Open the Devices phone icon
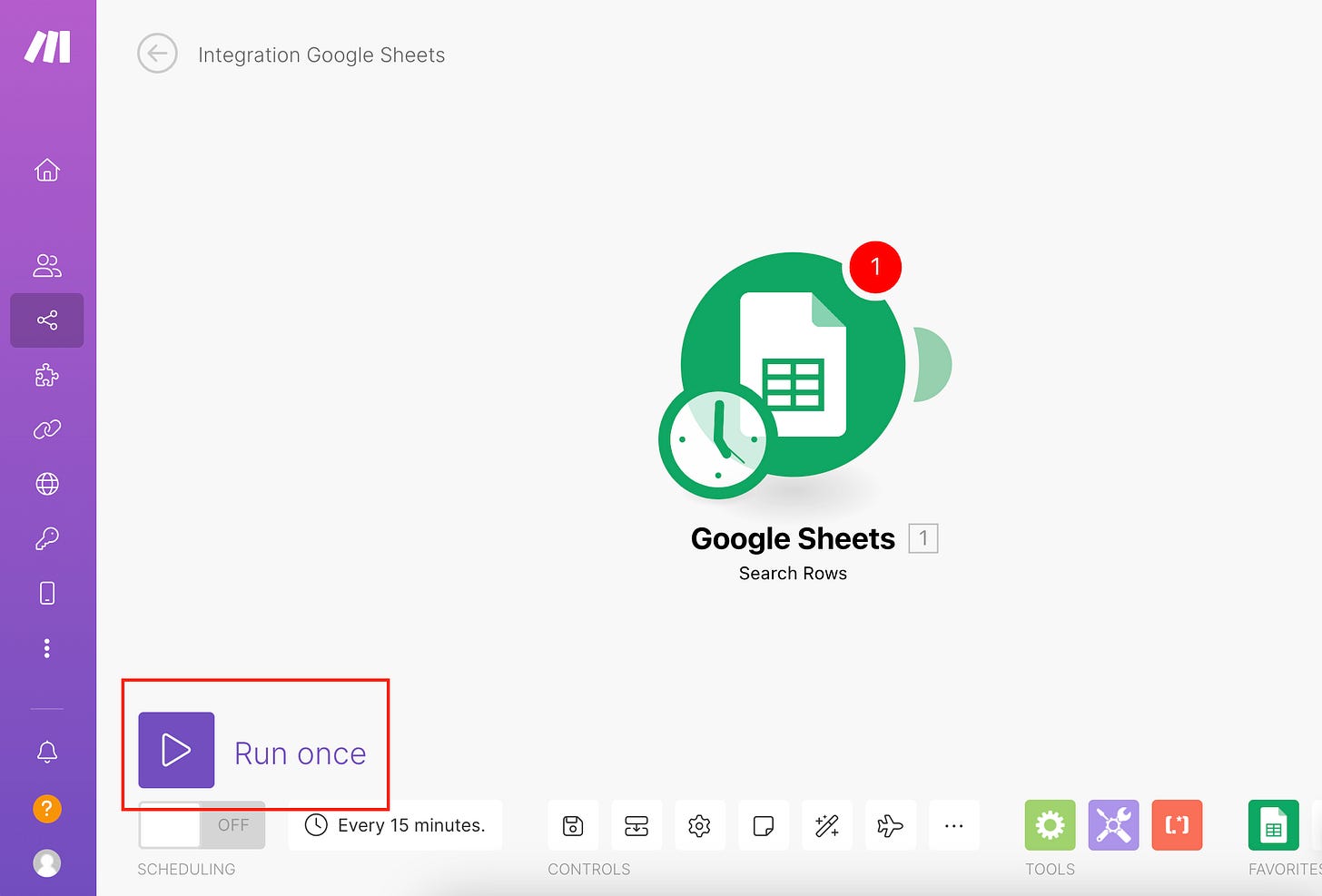This screenshot has height=896, width=1322. (x=47, y=593)
